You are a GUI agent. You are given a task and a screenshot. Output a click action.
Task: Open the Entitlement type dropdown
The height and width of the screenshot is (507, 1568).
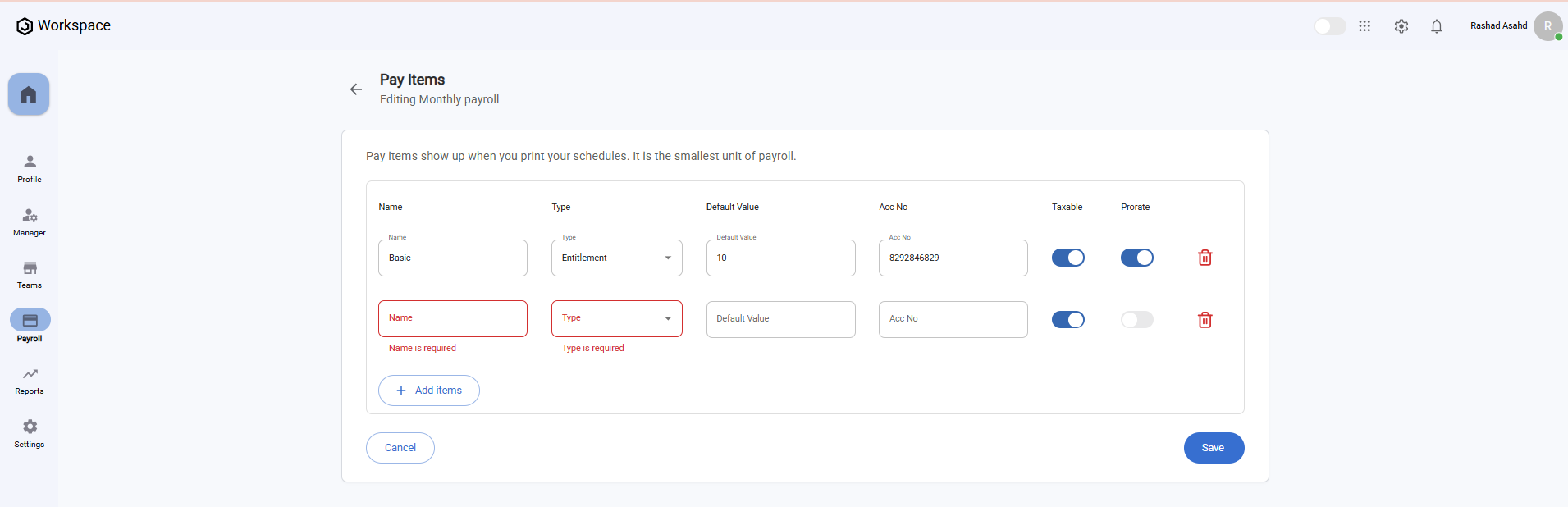pyautogui.click(x=616, y=258)
